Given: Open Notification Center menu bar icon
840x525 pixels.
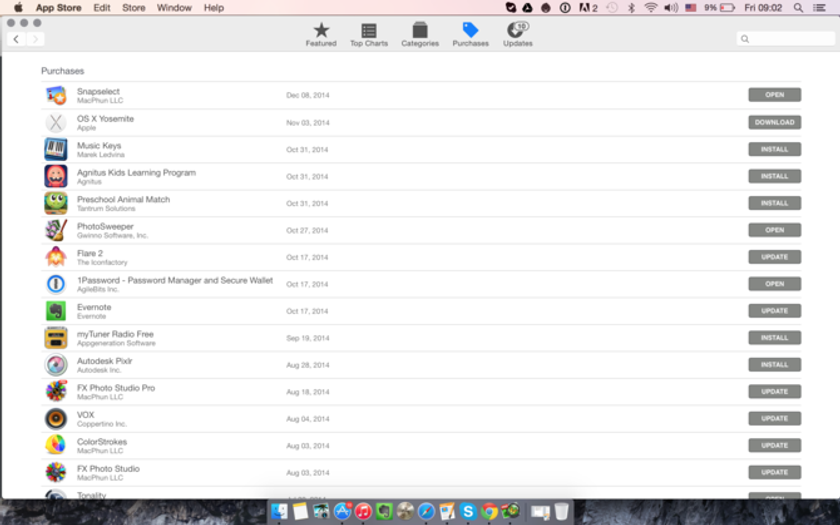Looking at the screenshot, I should (x=820, y=8).
